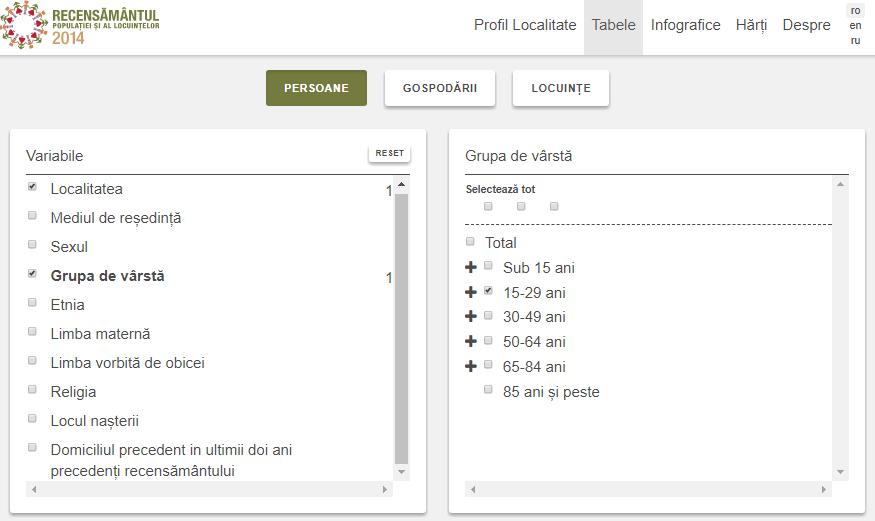Enable the Sexul variable checkbox
Image resolution: width=875 pixels, height=521 pixels.
click(32, 245)
